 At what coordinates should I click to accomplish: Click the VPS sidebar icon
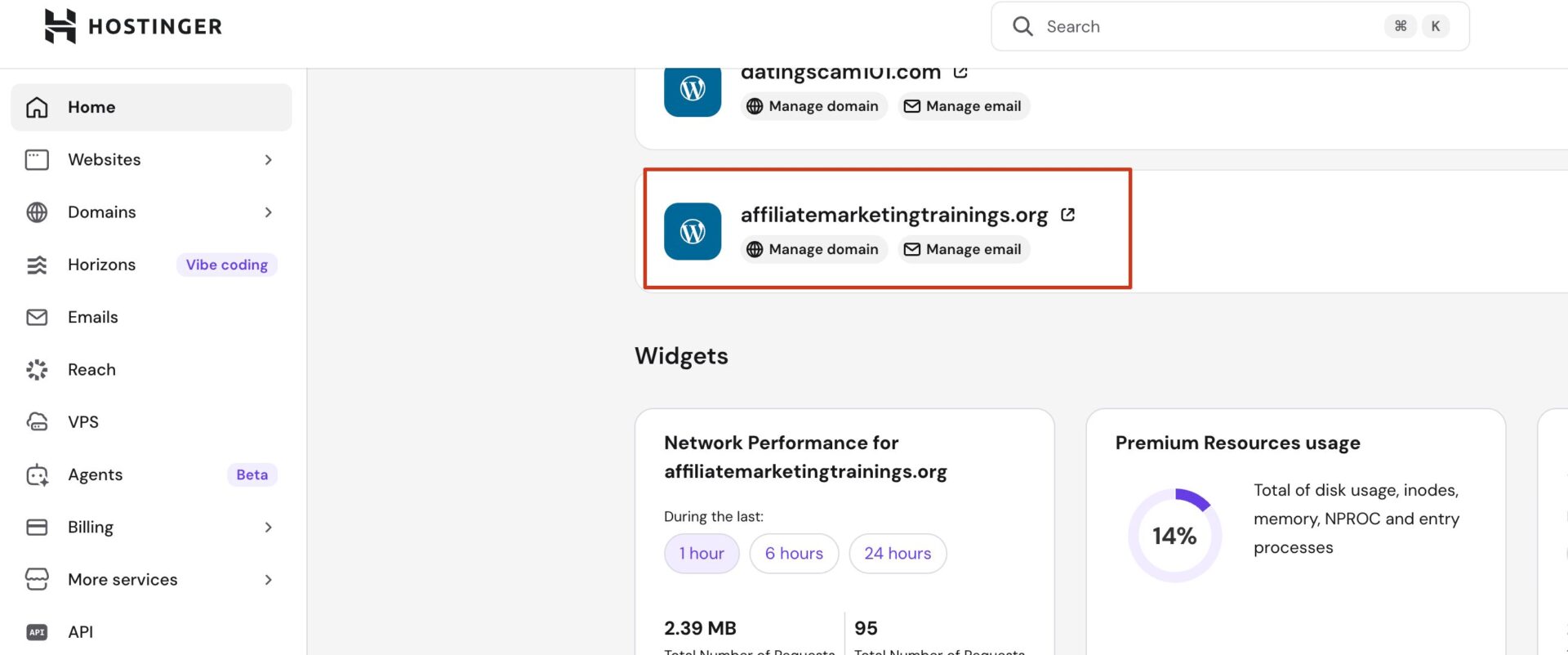pyautogui.click(x=37, y=422)
